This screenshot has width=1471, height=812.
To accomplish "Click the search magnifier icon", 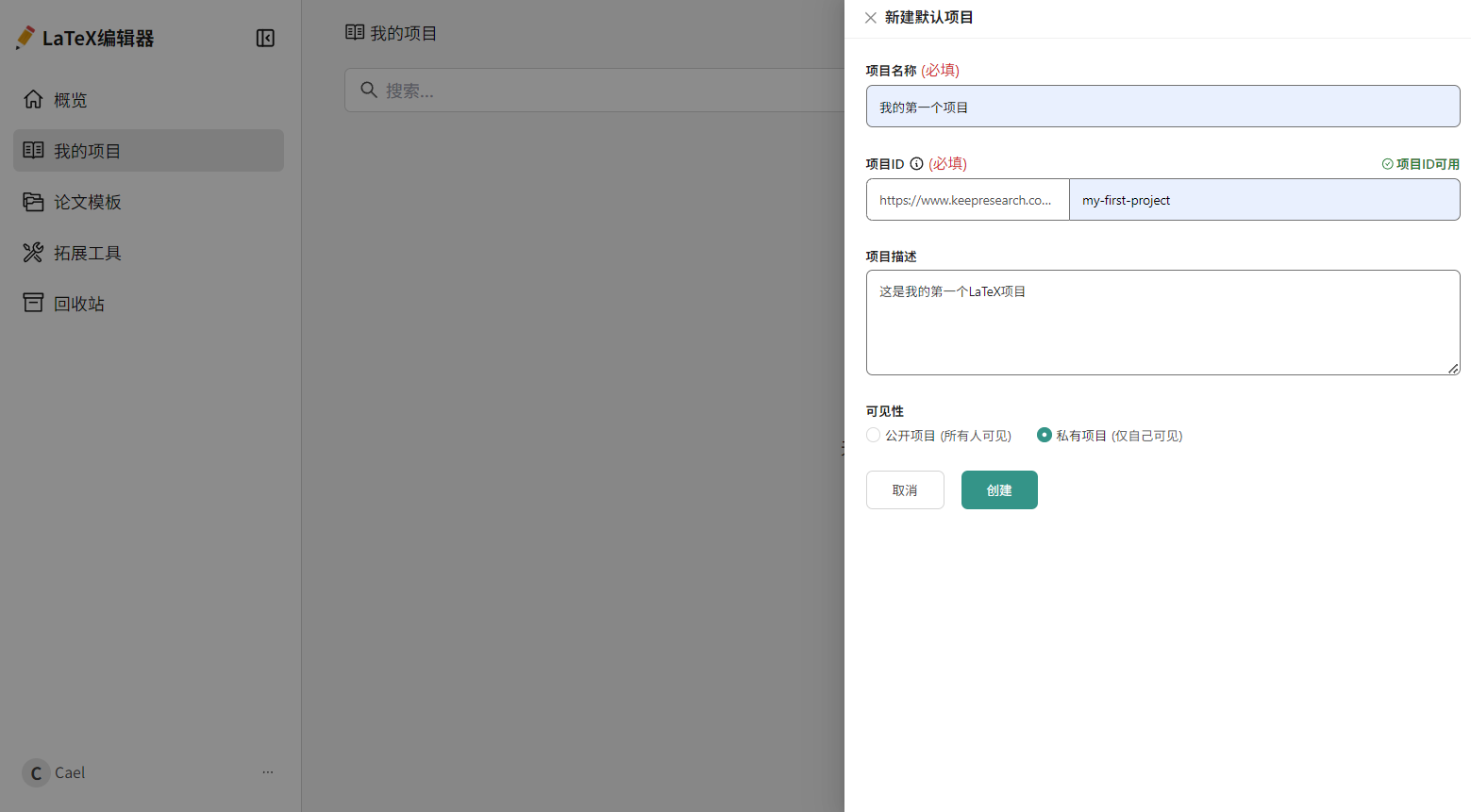I will (368, 90).
